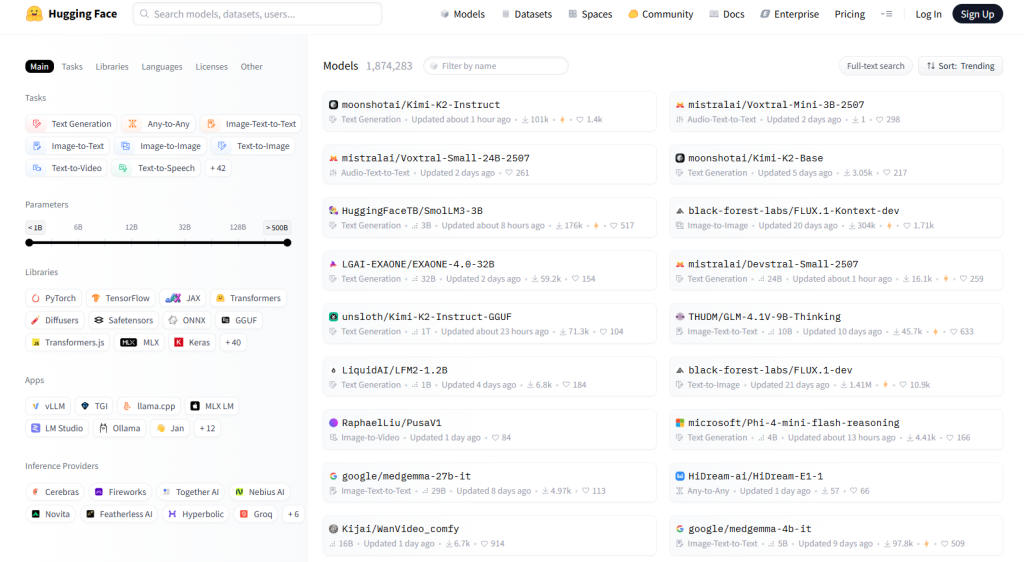The width and height of the screenshot is (1024, 562).
Task: Switch to the Licenses filter tab
Action: point(212,67)
